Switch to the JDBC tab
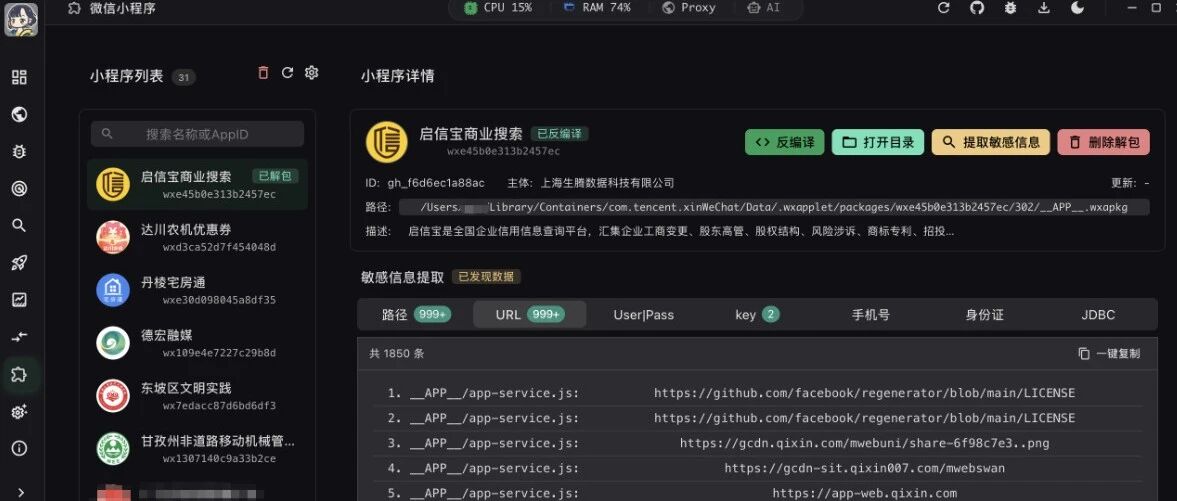The image size is (1177, 501). tap(1098, 315)
